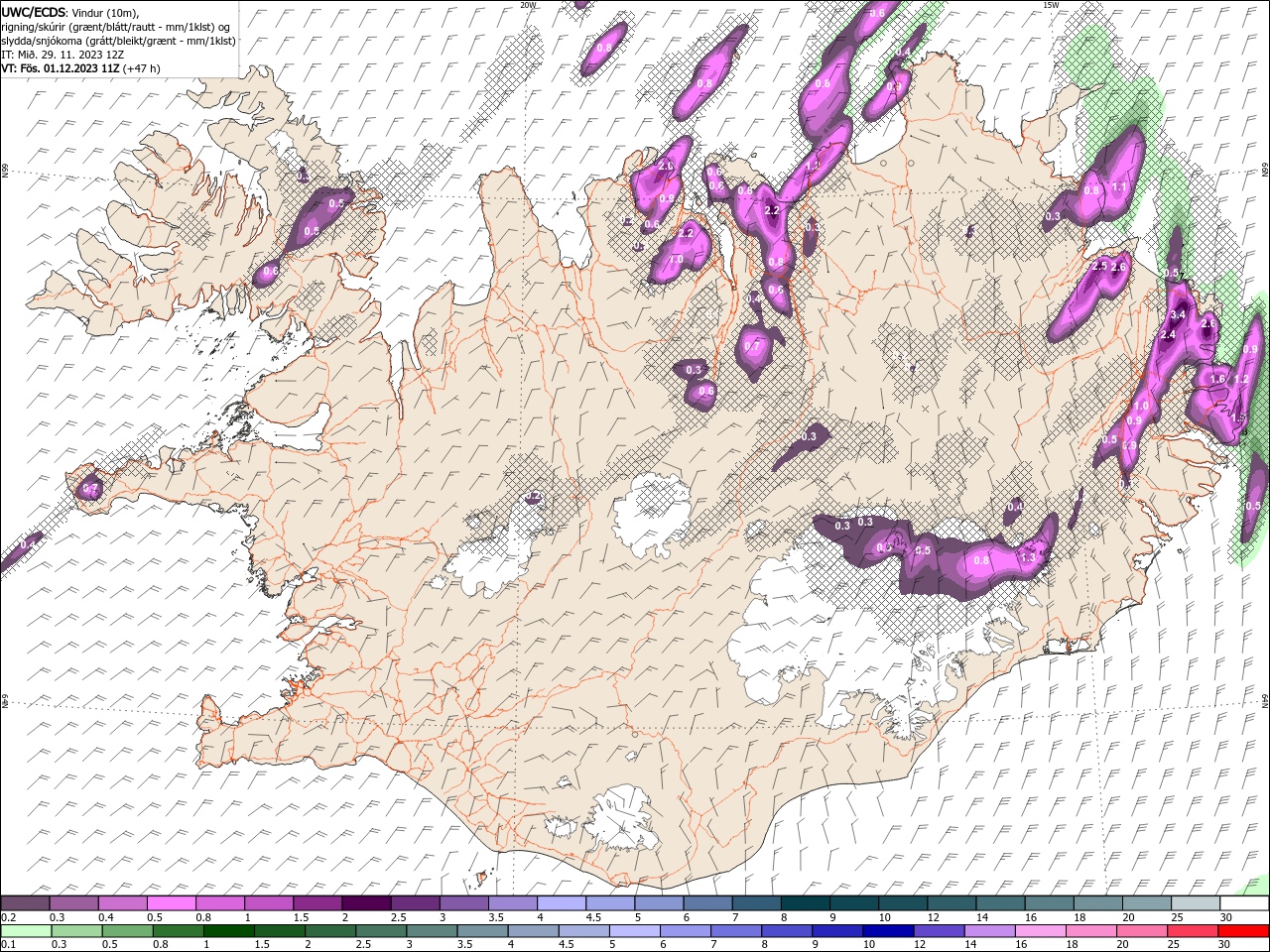The width and height of the screenshot is (1270, 952).
Task: Pick upper scale swatch between 0.2 and 0.3
Action: pyautogui.click(x=25, y=903)
